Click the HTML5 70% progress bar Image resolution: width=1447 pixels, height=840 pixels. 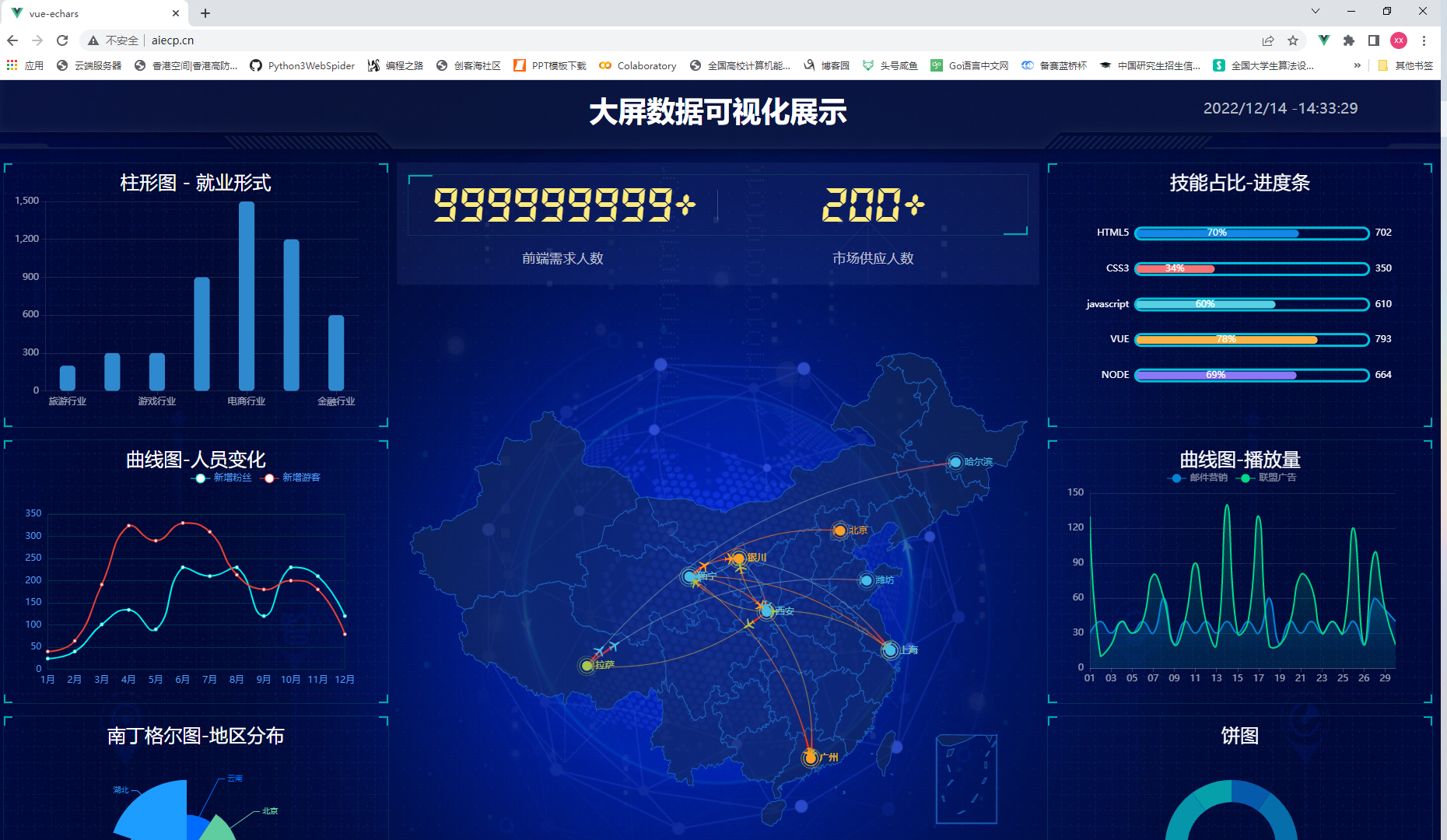click(x=1252, y=233)
